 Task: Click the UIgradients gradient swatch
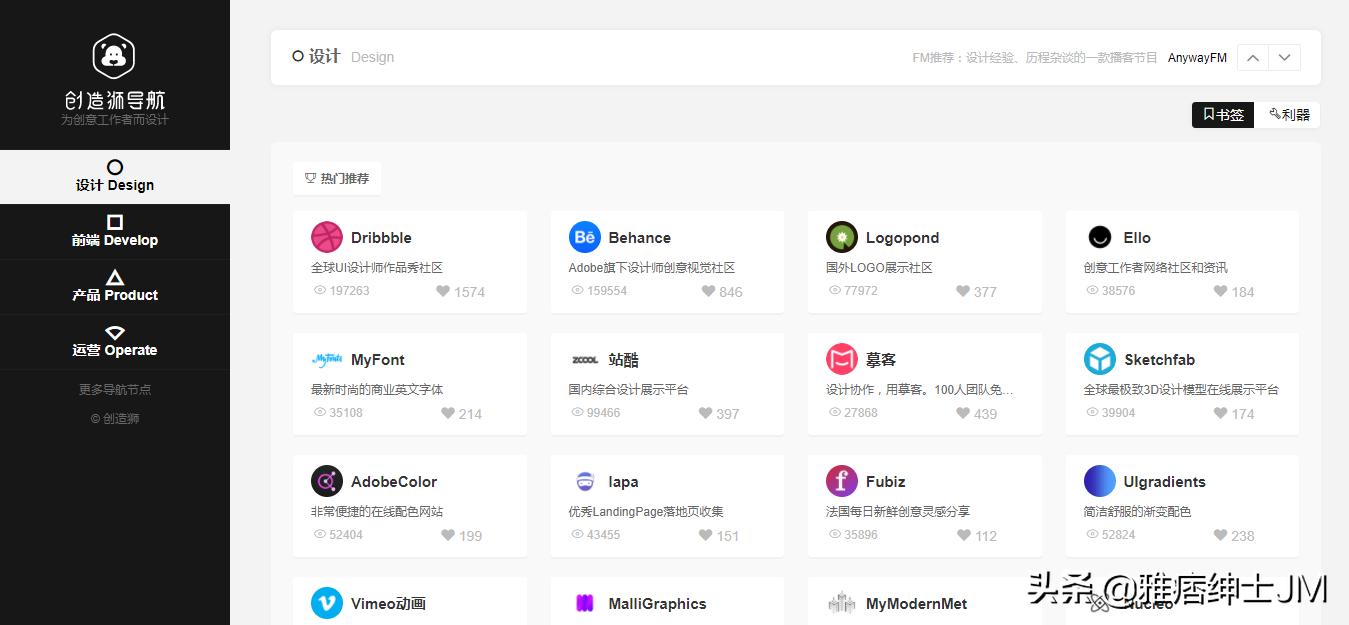coord(1099,481)
